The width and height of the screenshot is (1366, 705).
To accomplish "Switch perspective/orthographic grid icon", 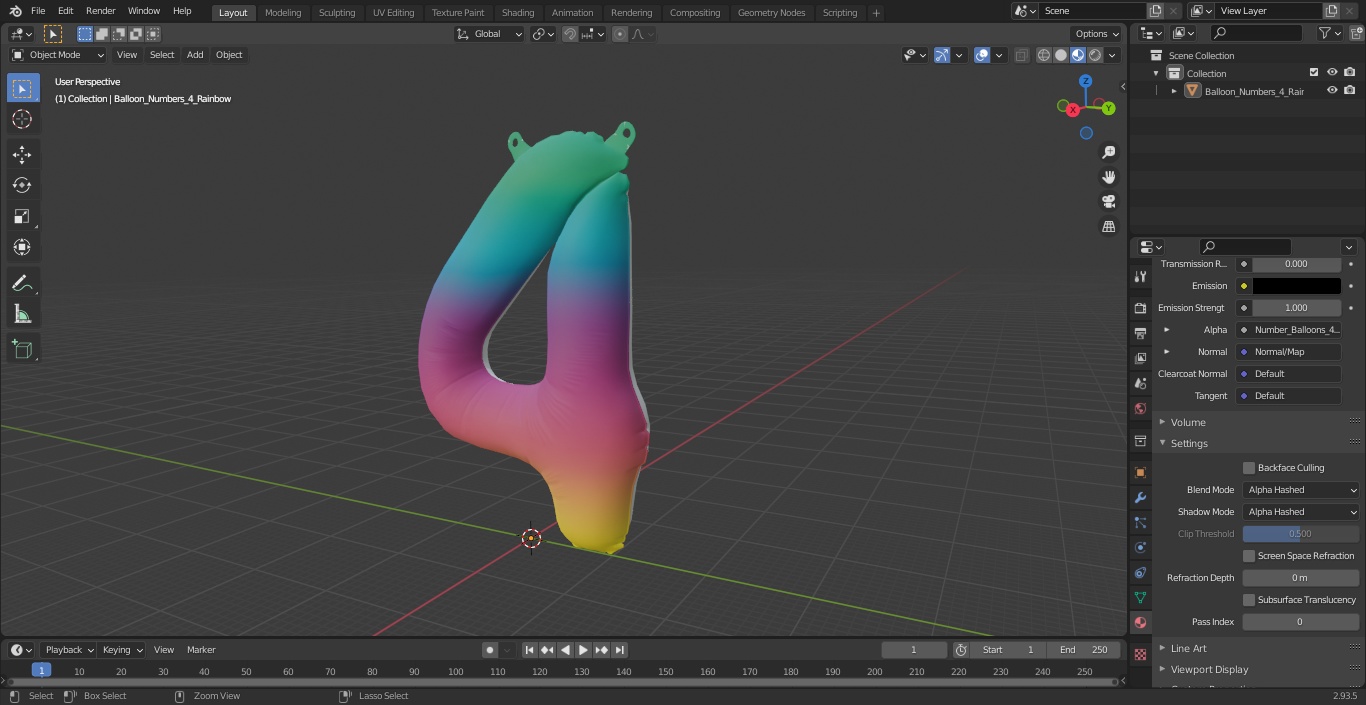I will [x=1109, y=227].
